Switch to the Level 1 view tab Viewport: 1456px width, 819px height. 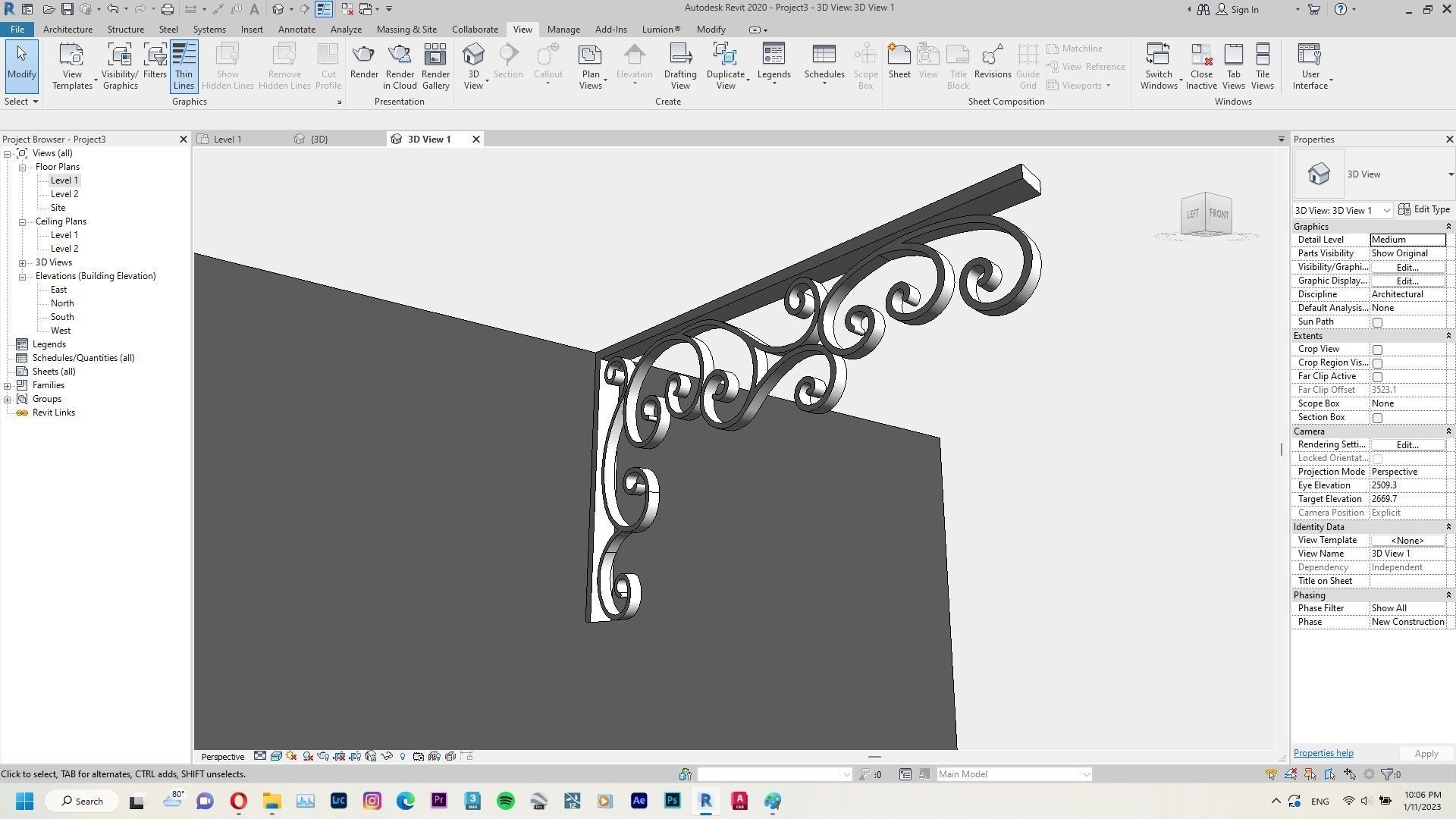tap(227, 139)
